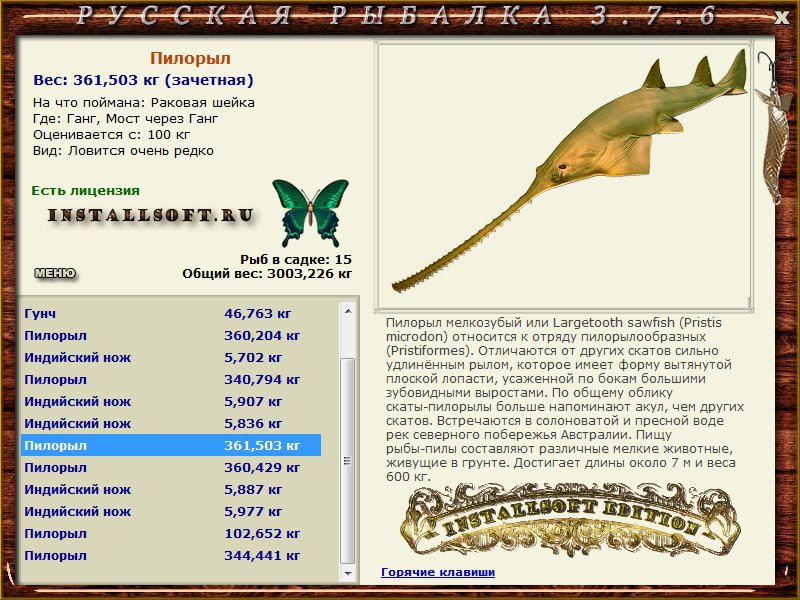Click the list scrollbar up arrow
Screen dimensions: 800x600
(x=348, y=311)
